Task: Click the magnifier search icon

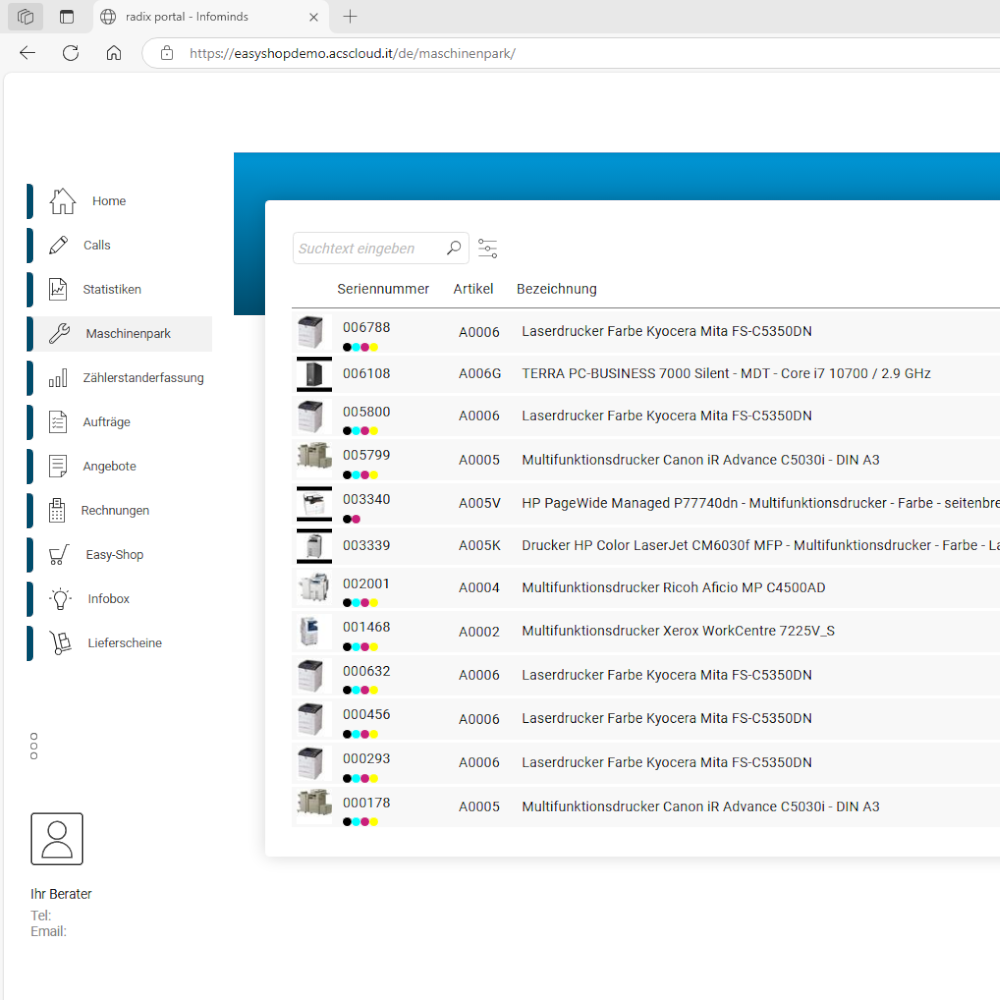Action: pos(454,247)
